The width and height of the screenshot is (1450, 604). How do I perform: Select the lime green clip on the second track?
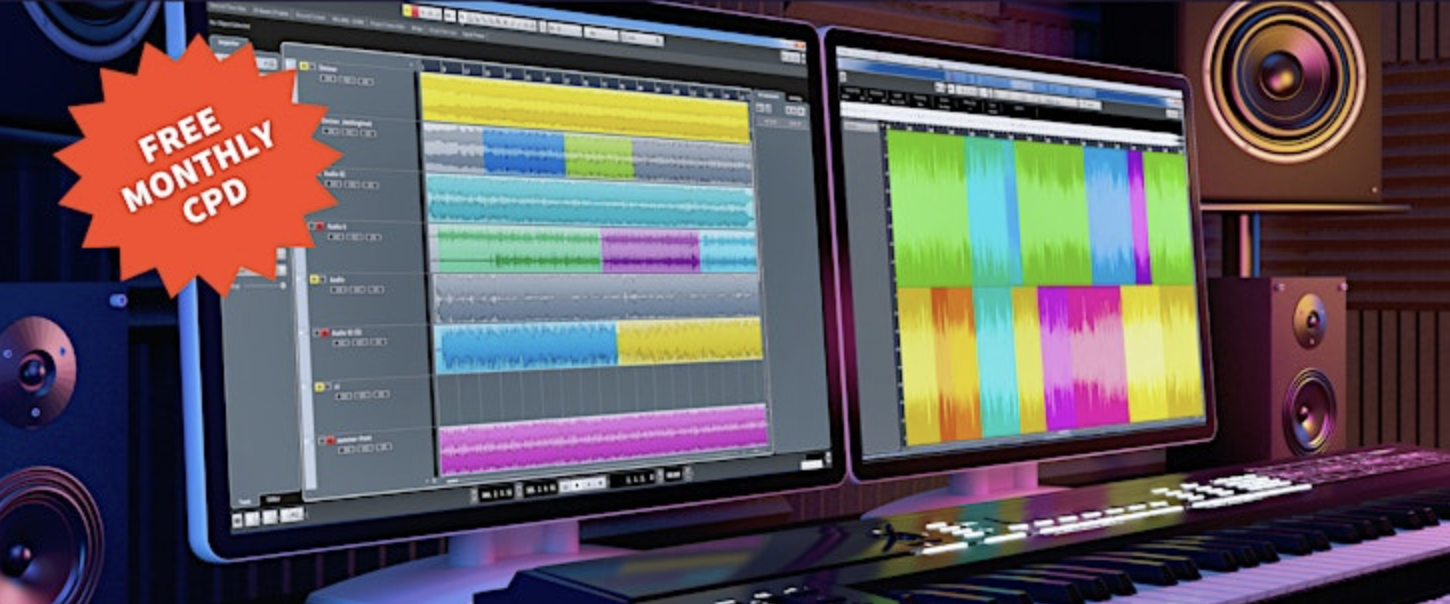[599, 158]
